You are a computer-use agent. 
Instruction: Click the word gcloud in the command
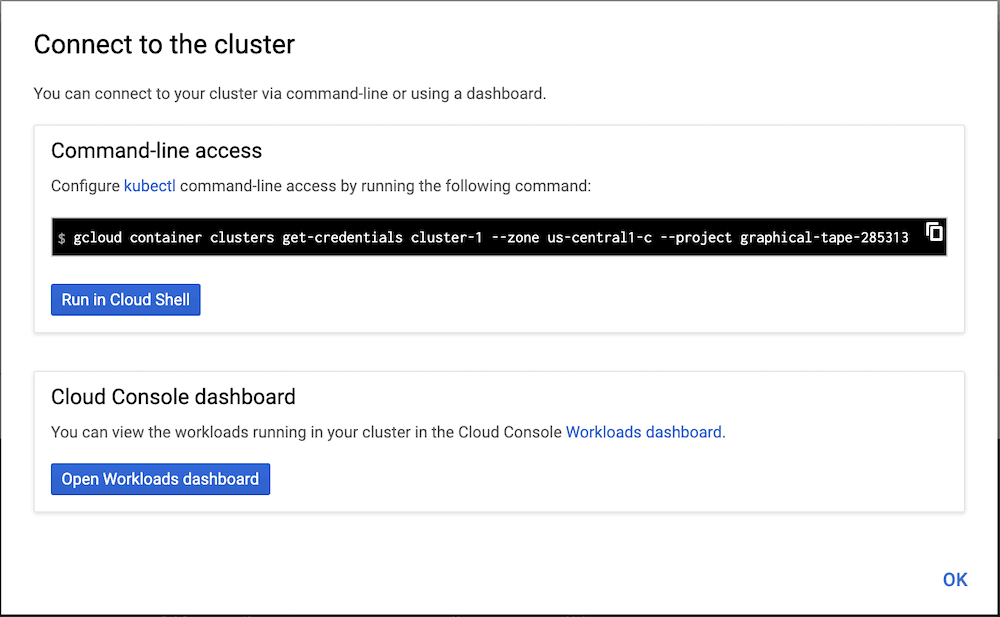tap(98, 238)
